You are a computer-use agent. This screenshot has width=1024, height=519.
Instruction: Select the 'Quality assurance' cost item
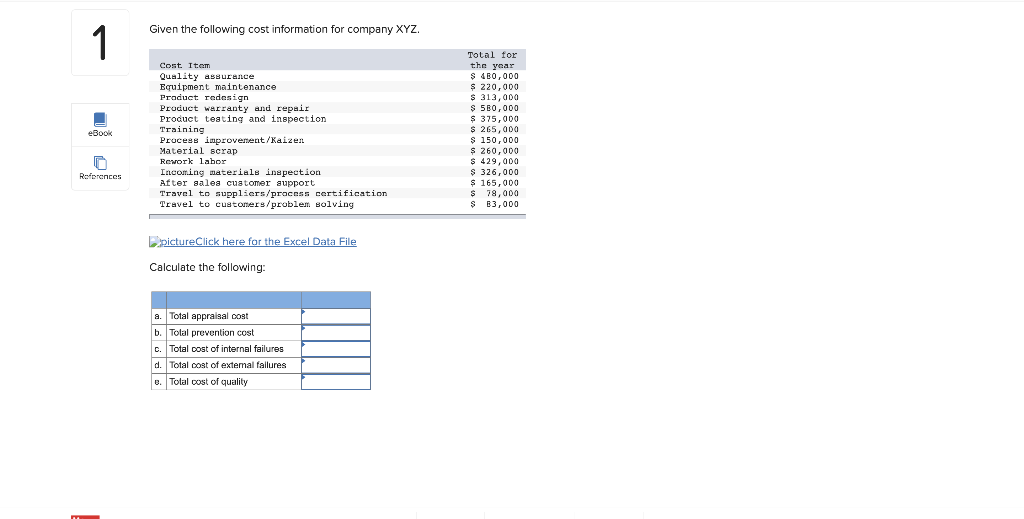(x=206, y=76)
